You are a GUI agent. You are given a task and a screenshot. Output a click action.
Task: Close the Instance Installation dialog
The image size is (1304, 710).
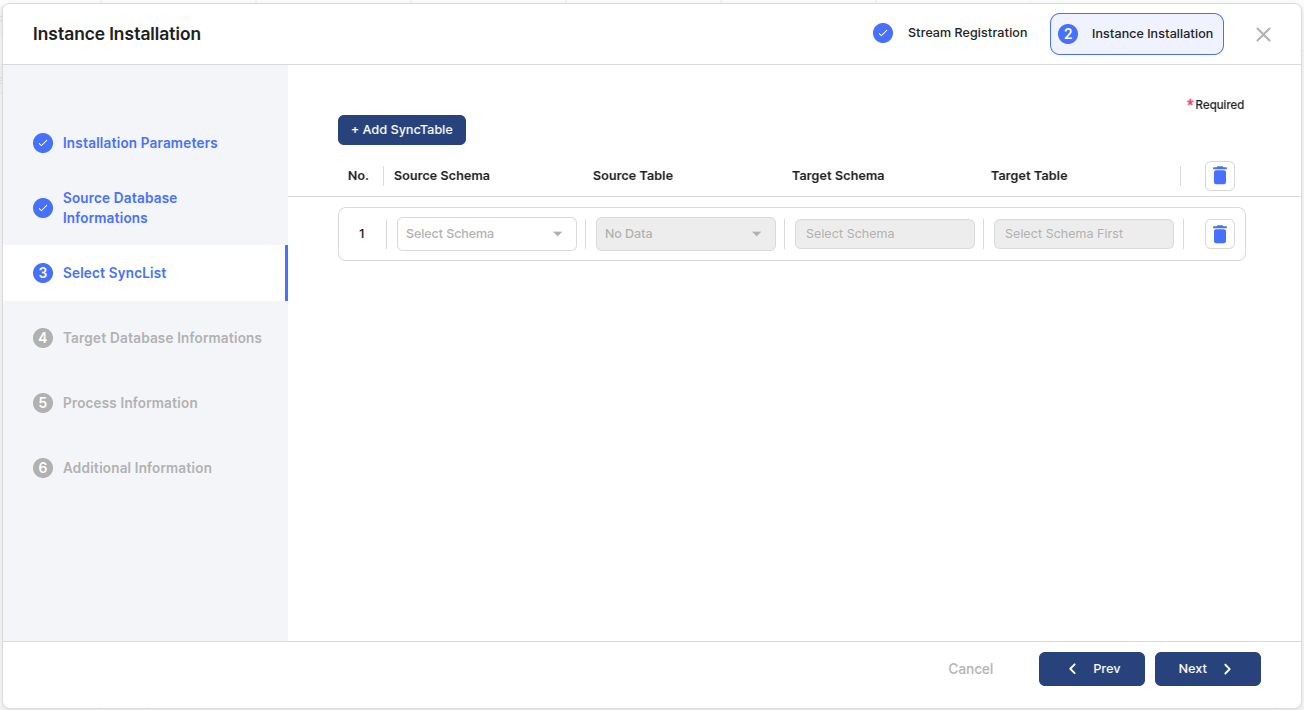(x=1263, y=35)
